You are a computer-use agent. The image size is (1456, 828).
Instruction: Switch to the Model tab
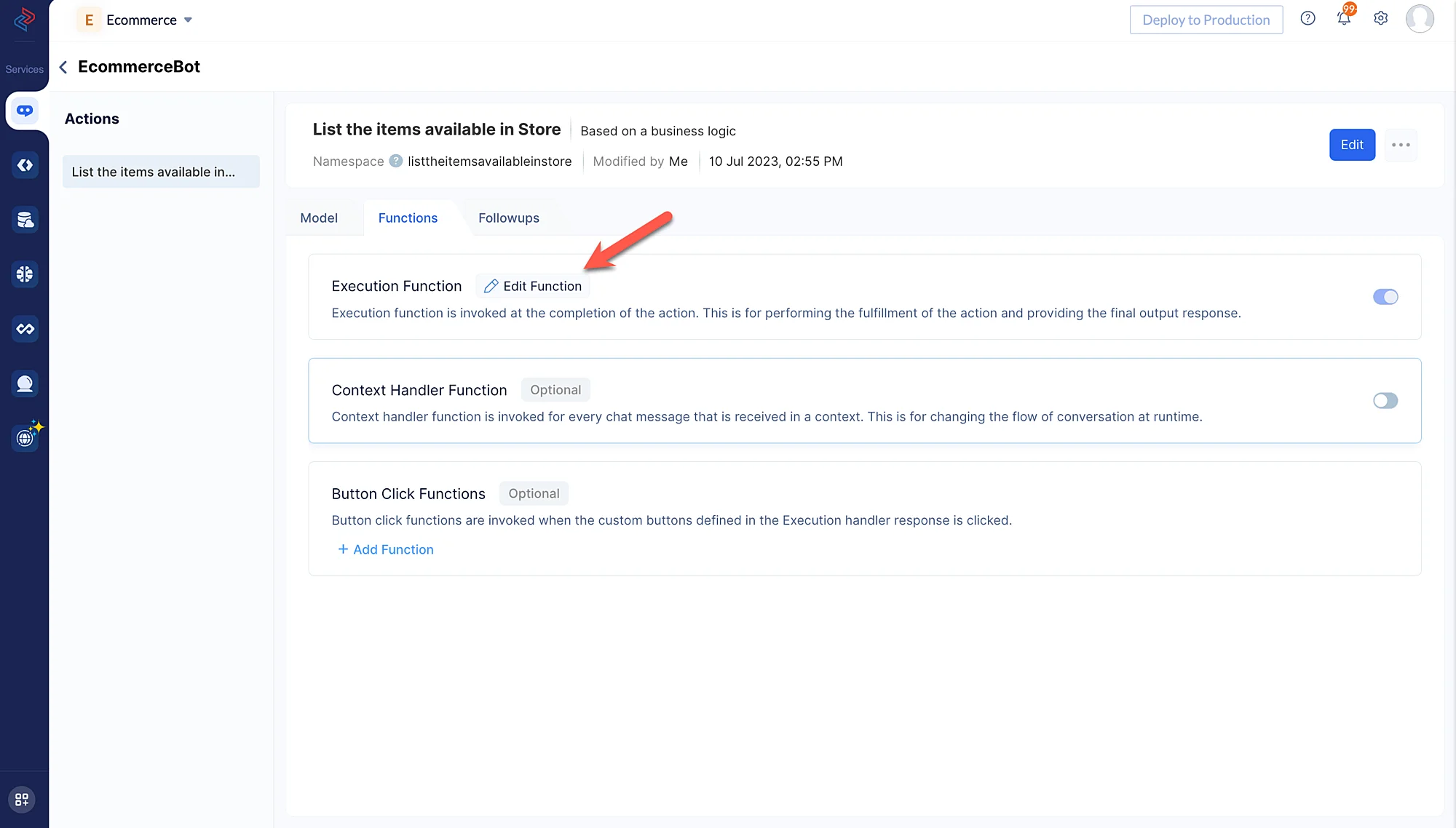[x=319, y=218]
